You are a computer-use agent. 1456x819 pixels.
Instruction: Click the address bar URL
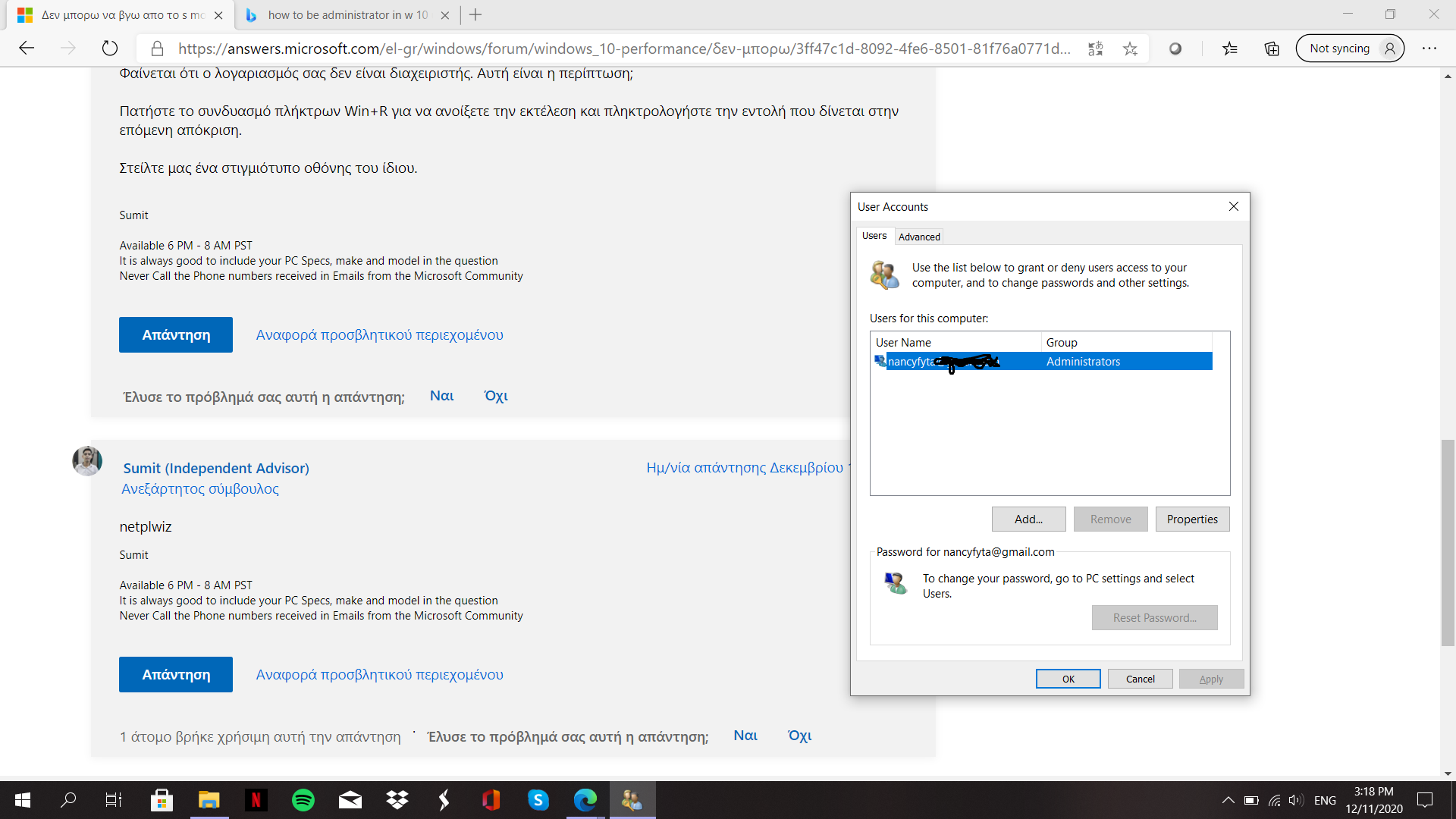(624, 49)
